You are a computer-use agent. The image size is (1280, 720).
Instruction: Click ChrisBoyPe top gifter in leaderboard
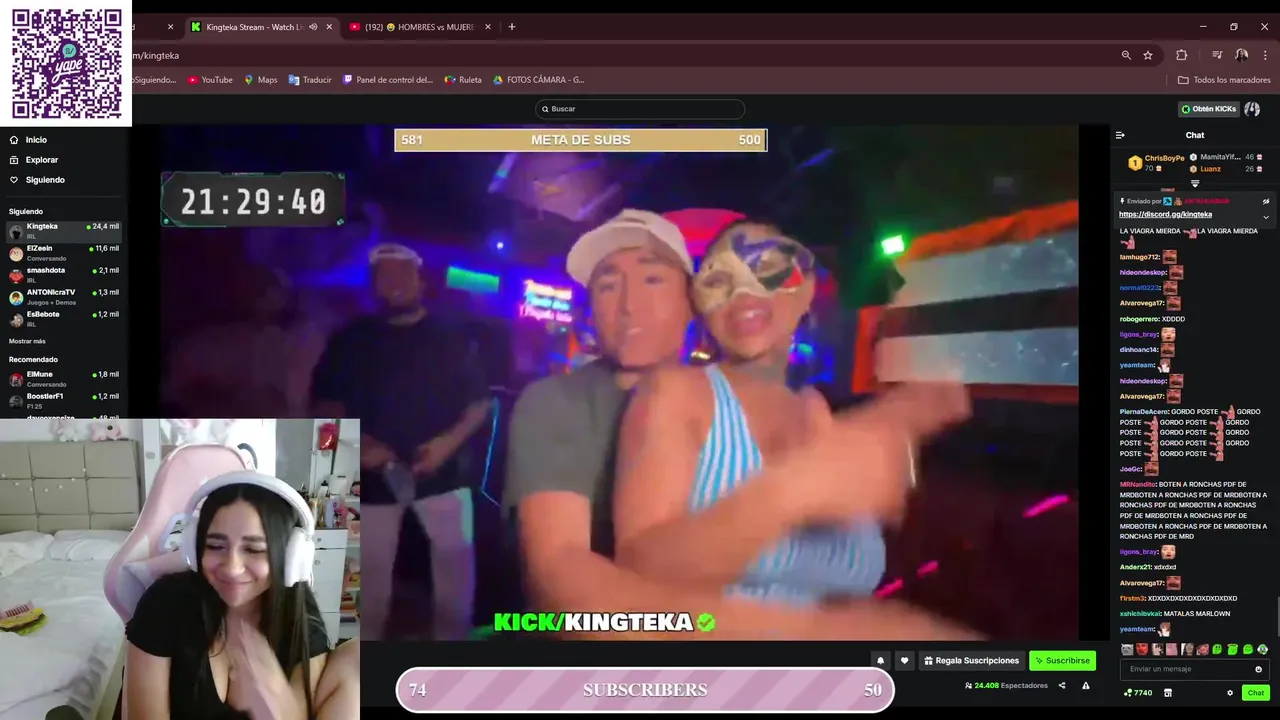click(1157, 162)
